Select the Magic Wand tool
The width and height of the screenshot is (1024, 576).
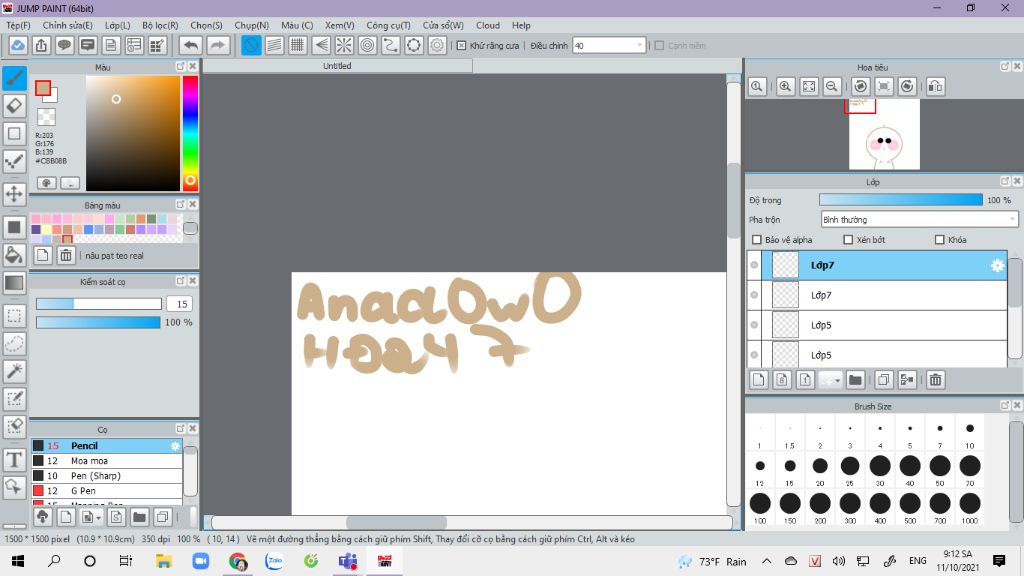(14, 371)
